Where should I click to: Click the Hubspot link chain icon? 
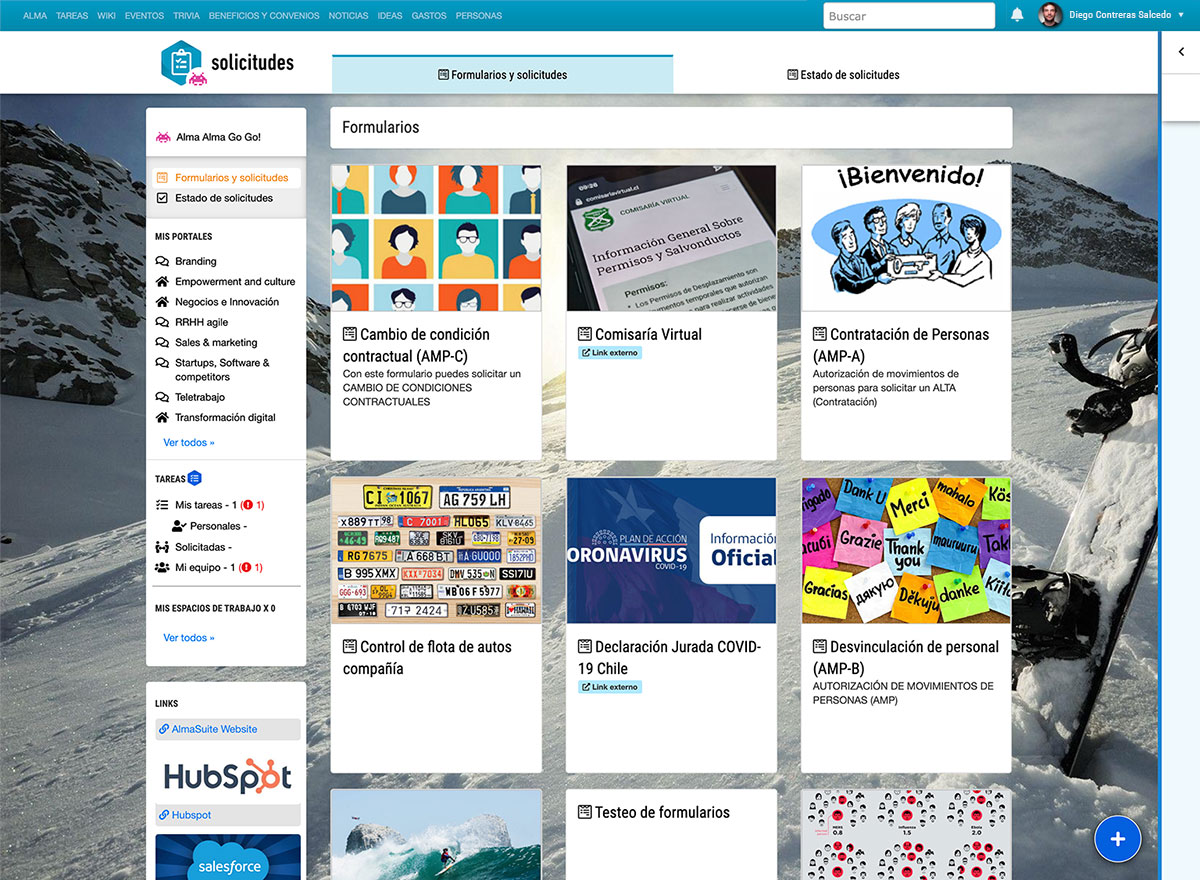tap(163, 815)
